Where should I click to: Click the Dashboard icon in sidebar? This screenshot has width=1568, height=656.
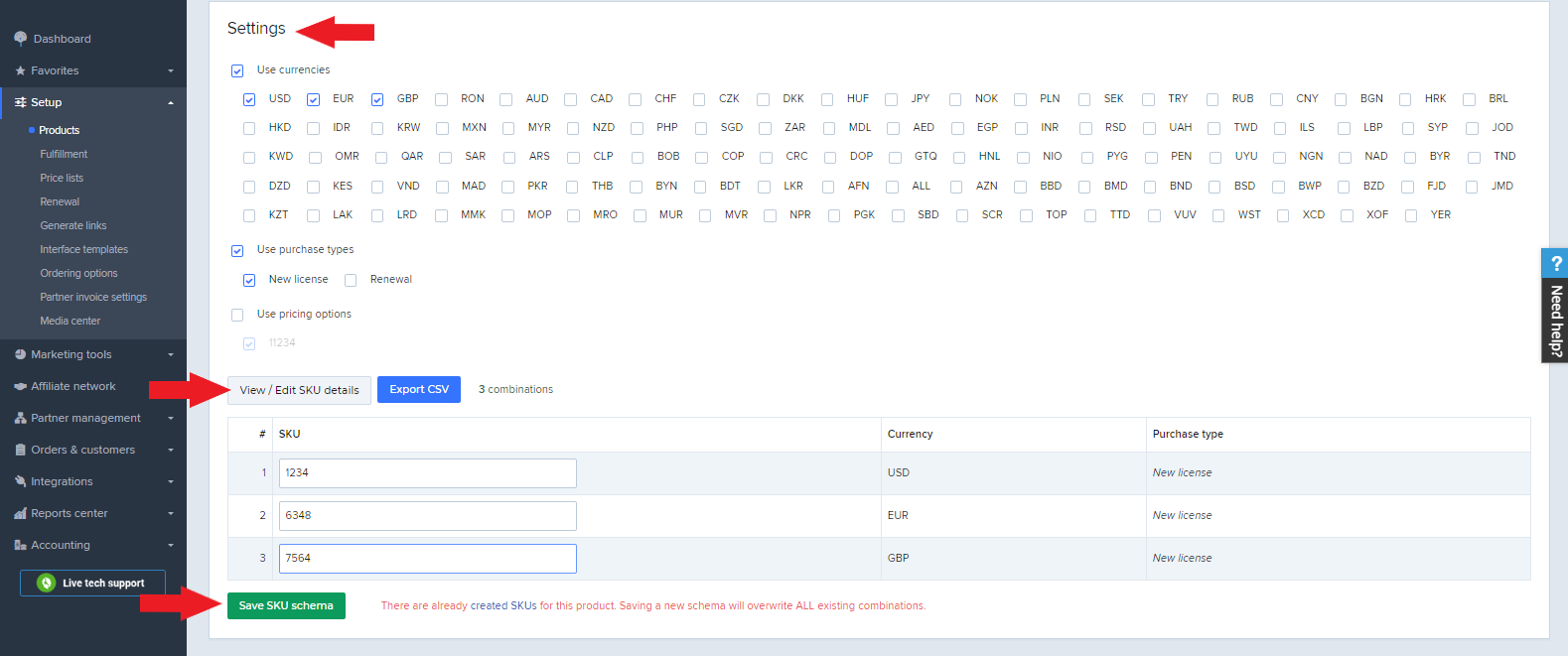point(20,39)
